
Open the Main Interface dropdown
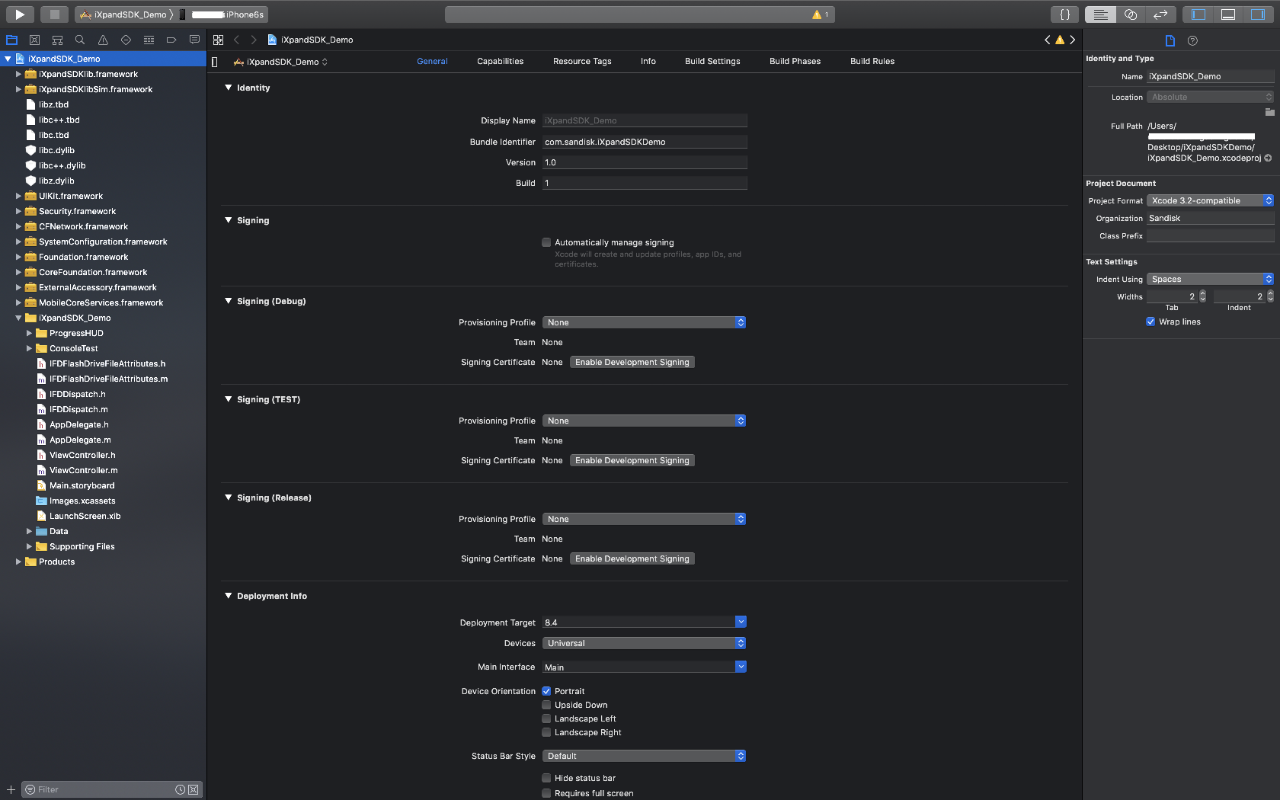pyautogui.click(x=741, y=667)
